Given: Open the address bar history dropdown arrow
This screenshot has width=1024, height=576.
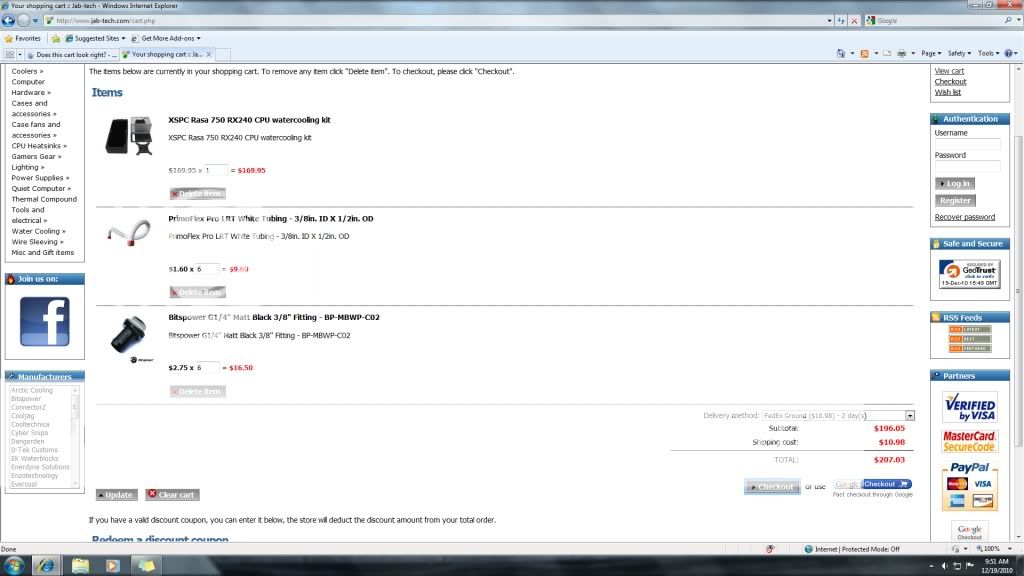Looking at the screenshot, I should tap(829, 21).
